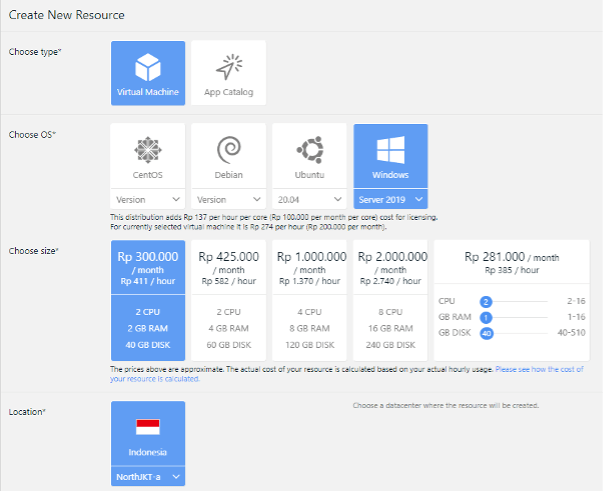604x492 pixels.
Task: Click the Windows licensing cost notice
Action: [274, 222]
